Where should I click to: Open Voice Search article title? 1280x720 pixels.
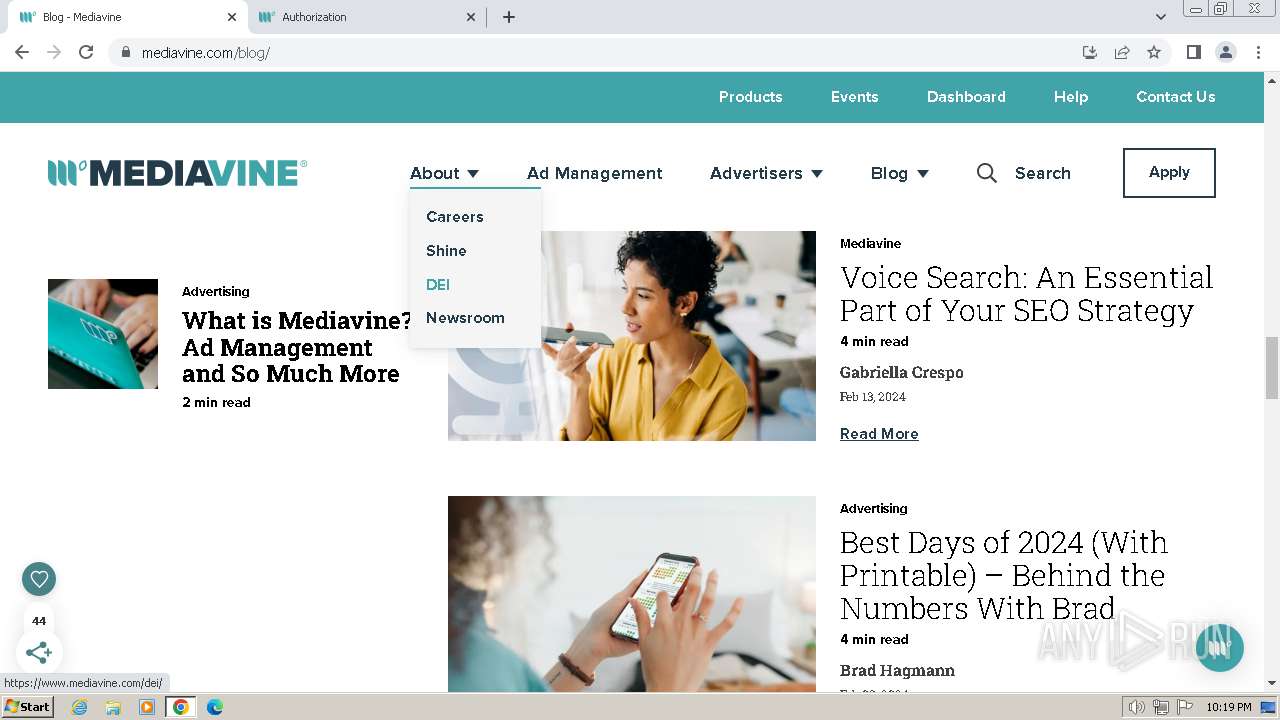(1026, 294)
